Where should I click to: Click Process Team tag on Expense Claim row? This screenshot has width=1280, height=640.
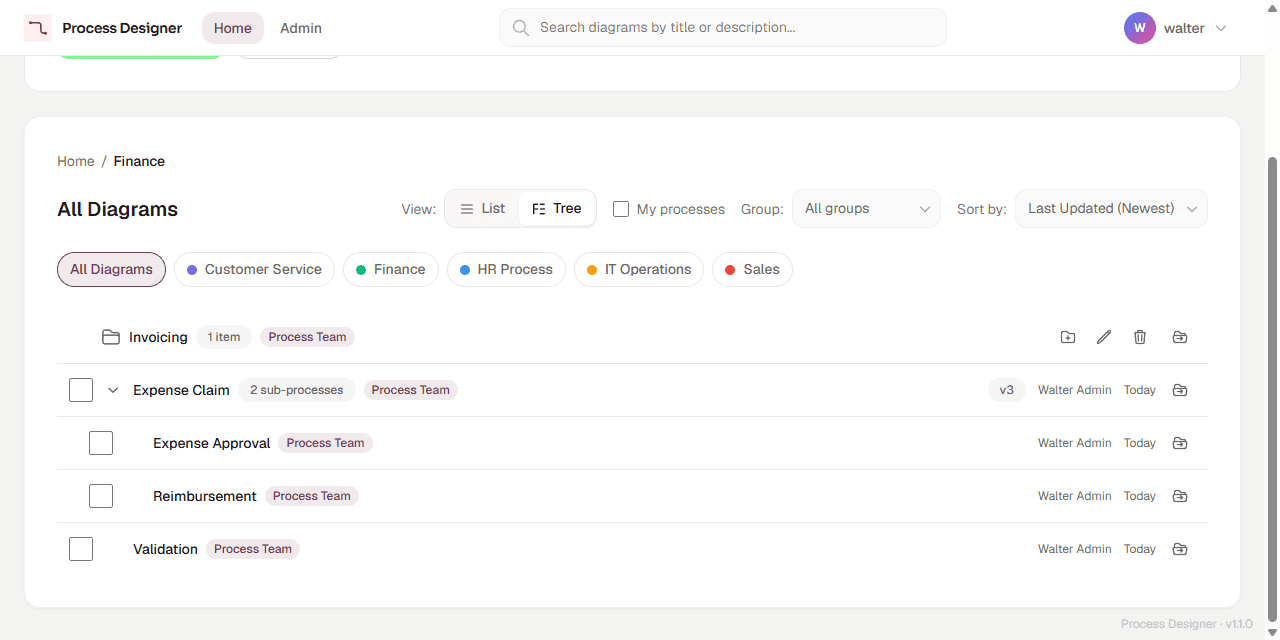tap(411, 390)
